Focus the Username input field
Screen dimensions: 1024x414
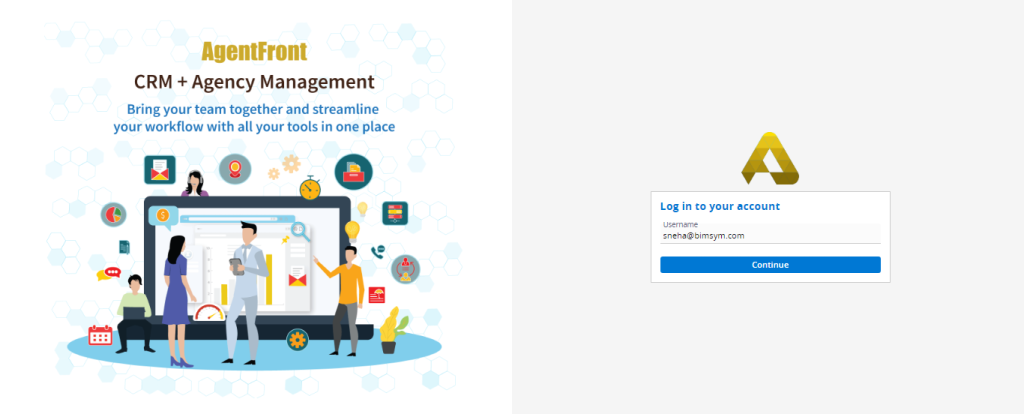(770, 233)
